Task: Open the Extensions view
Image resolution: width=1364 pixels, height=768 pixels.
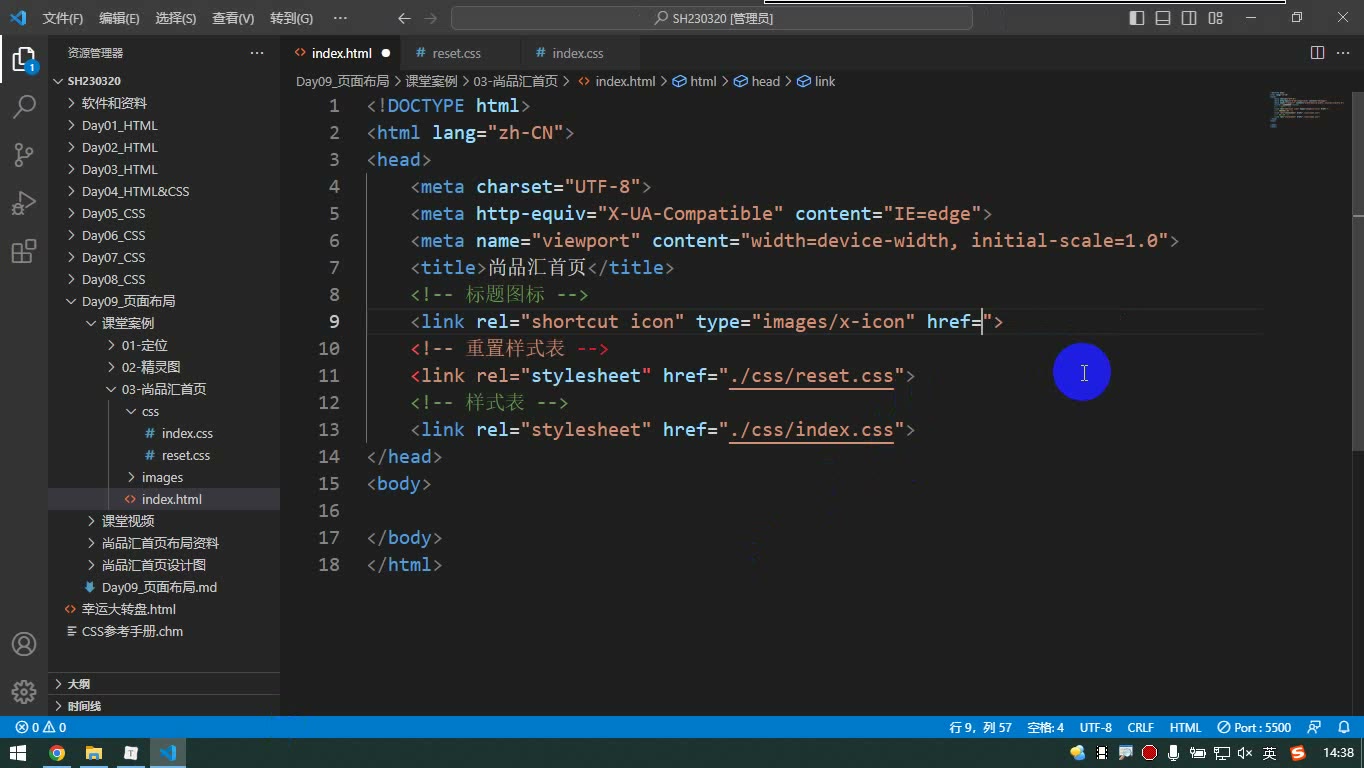Action: 24,250
